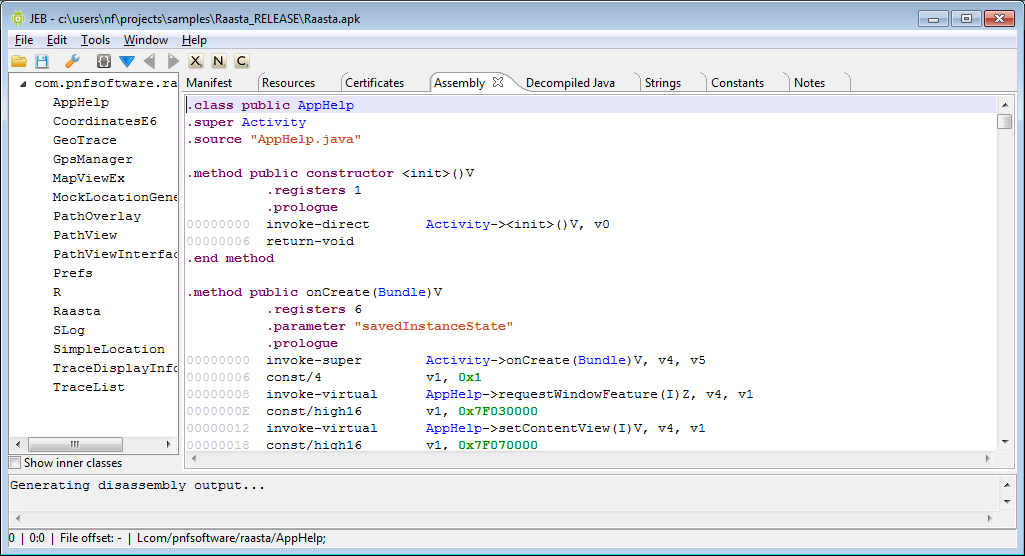The width and height of the screenshot is (1025, 556).
Task: Select PathViewInterfac class in the tree
Action: point(115,254)
